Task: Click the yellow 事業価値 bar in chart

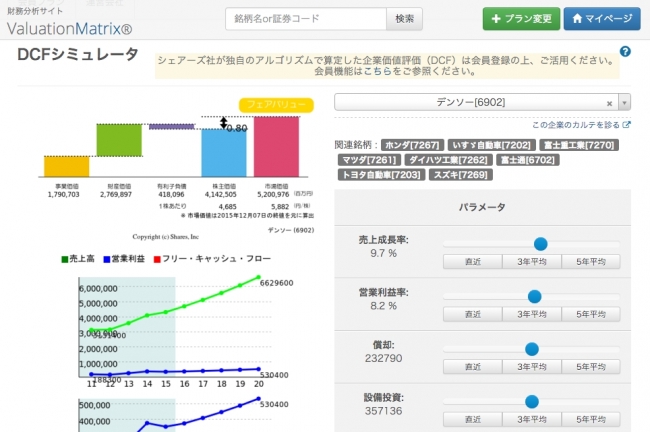Action: click(67, 167)
